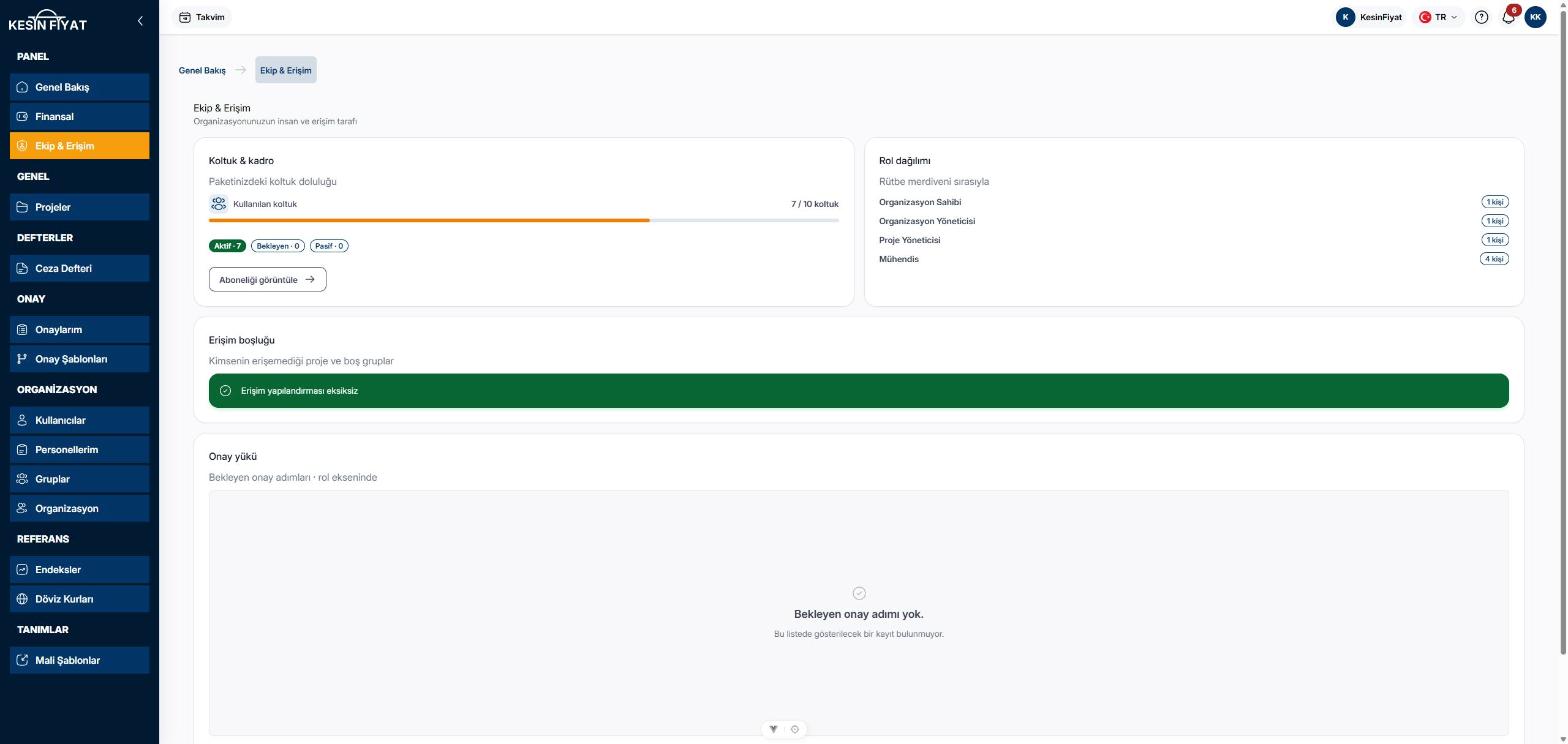The height and width of the screenshot is (744, 1568).
Task: Open Finansal via its wallet icon
Action: [x=22, y=116]
